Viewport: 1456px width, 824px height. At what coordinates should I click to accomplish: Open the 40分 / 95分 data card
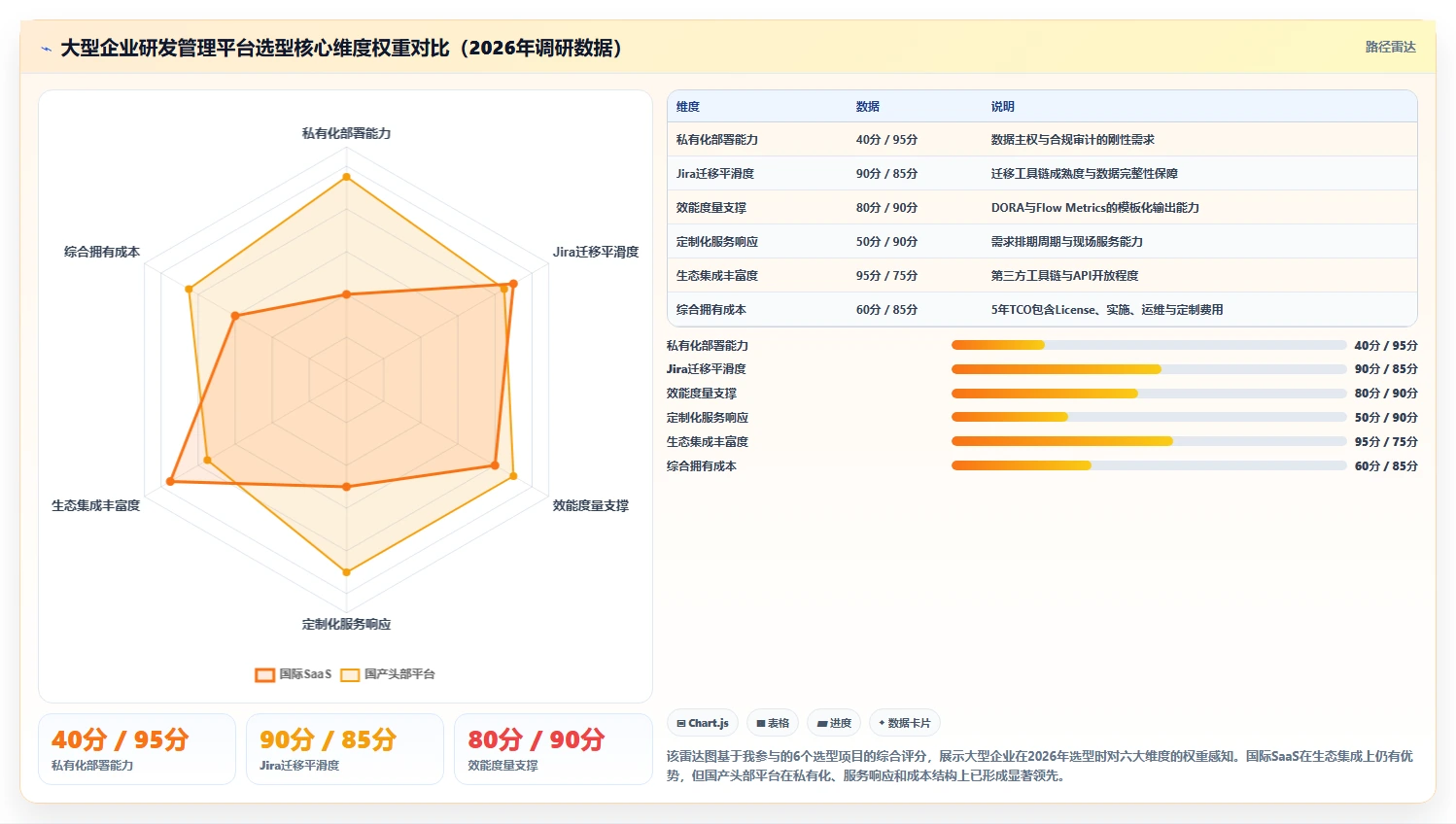(x=137, y=749)
